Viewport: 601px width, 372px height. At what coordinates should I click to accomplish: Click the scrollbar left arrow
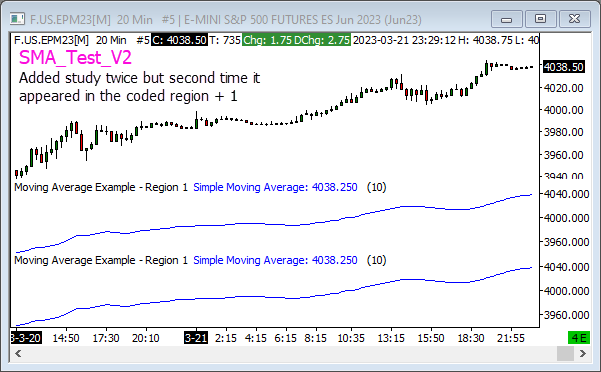pyautogui.click(x=18, y=353)
